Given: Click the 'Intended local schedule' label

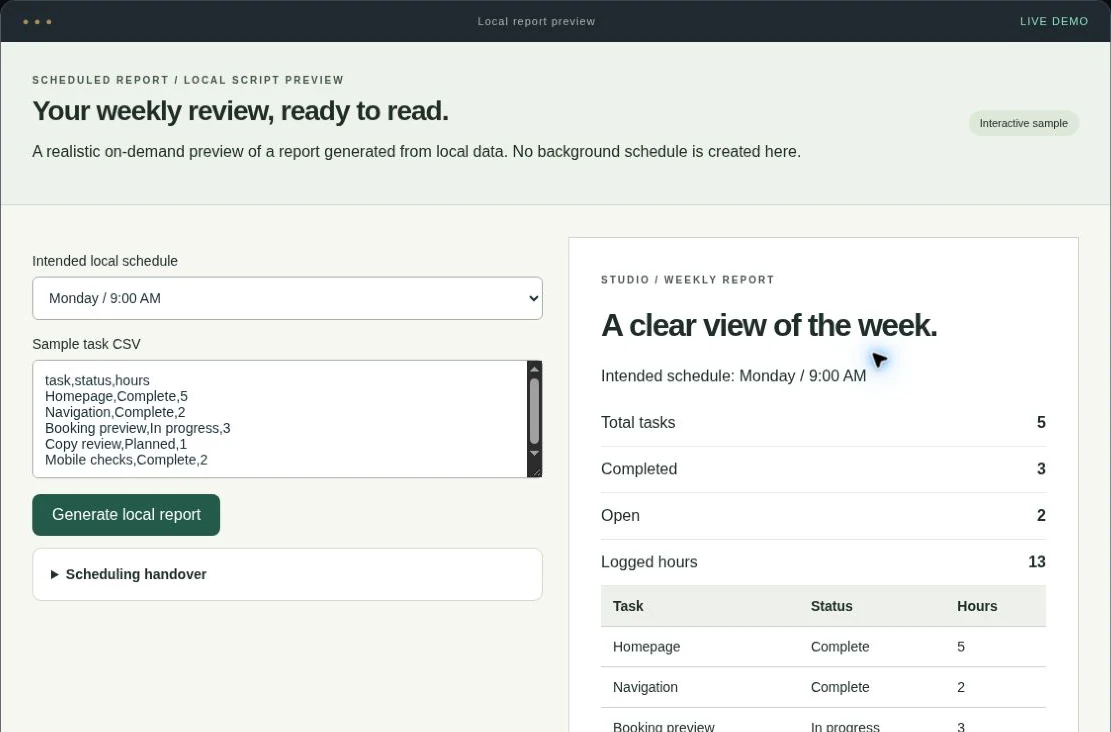Looking at the screenshot, I should (x=105, y=261).
